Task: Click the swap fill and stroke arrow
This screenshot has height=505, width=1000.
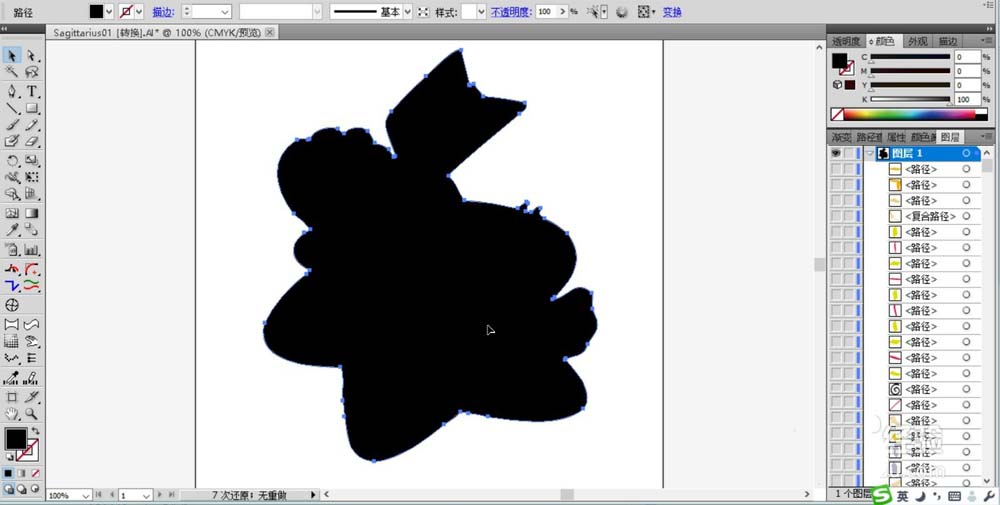Action: pyautogui.click(x=34, y=432)
